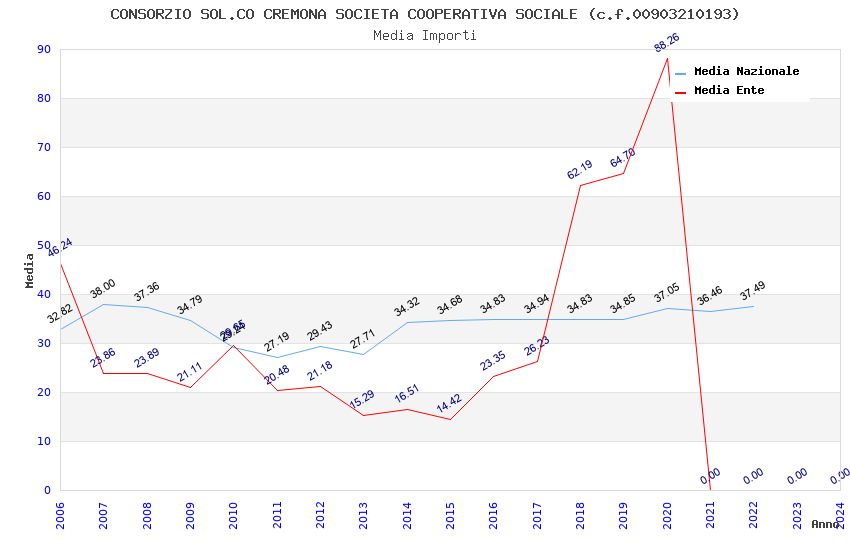850x550 pixels.
Task: Click the 27.71 data label
Action: [x=363, y=339]
